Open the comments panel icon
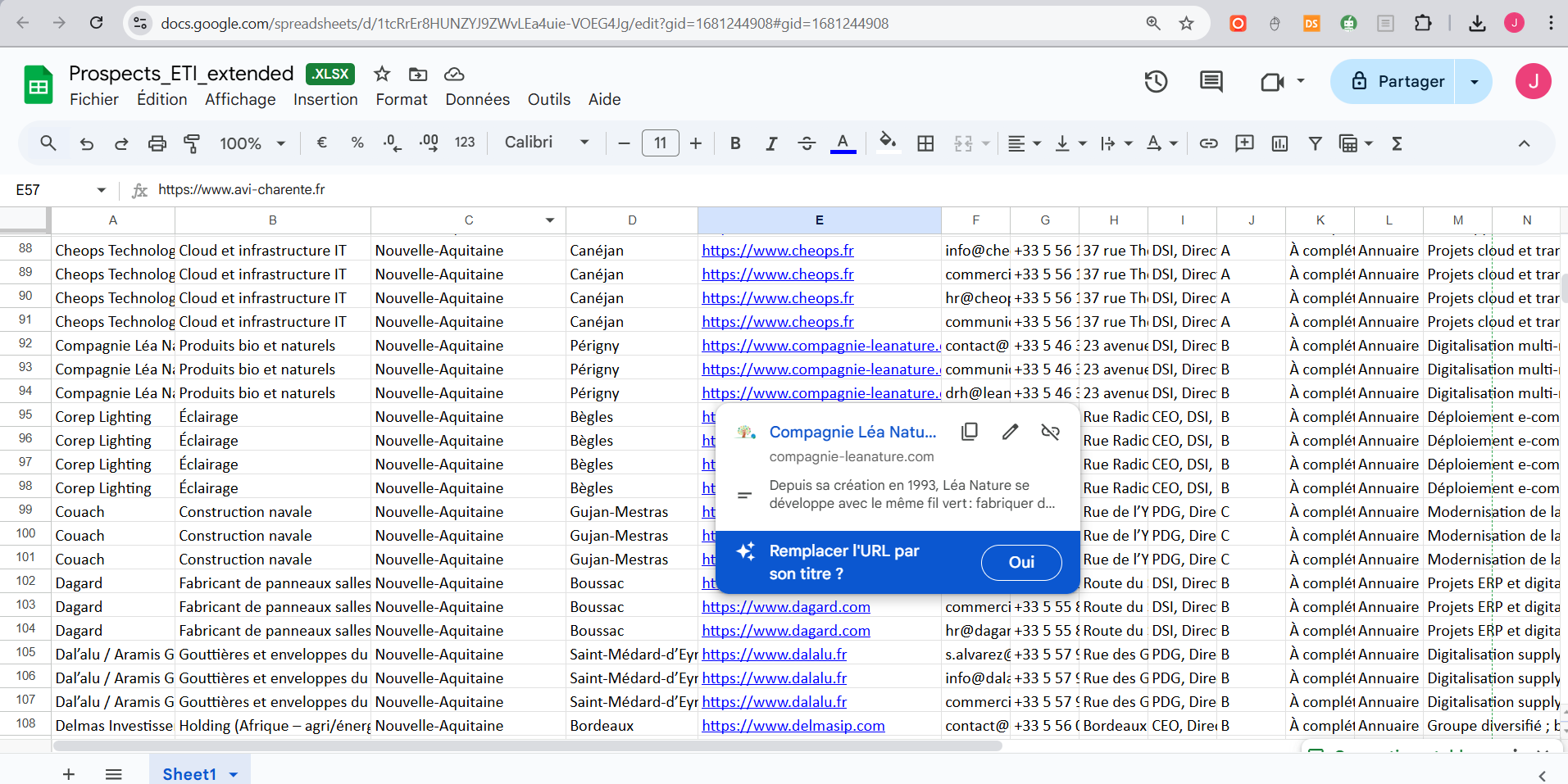The width and height of the screenshot is (1568, 784). click(x=1211, y=81)
